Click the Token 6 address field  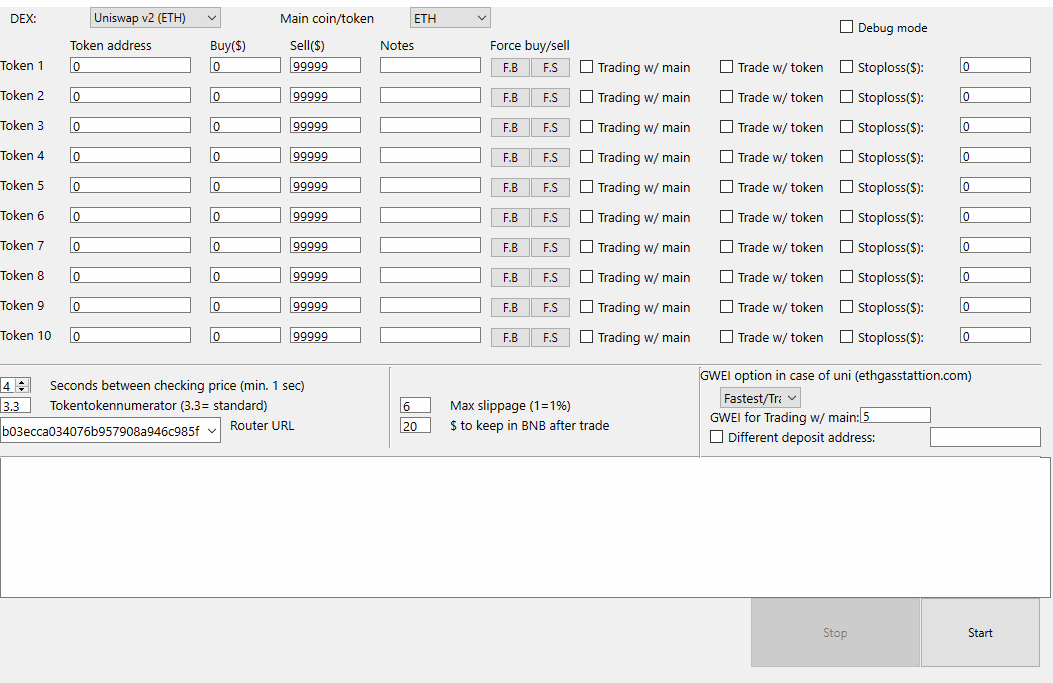pyautogui.click(x=130, y=215)
